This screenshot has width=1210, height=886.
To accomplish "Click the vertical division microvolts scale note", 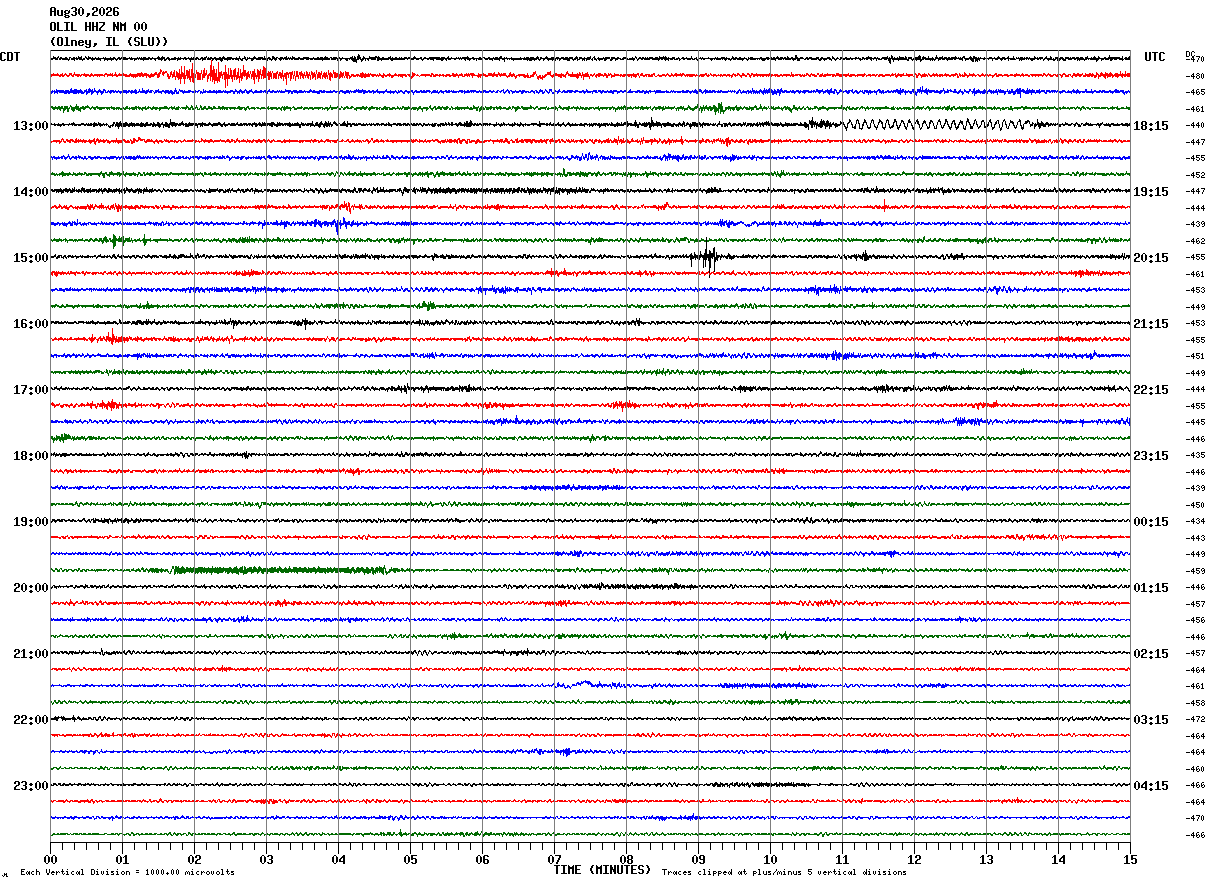I will [127, 872].
